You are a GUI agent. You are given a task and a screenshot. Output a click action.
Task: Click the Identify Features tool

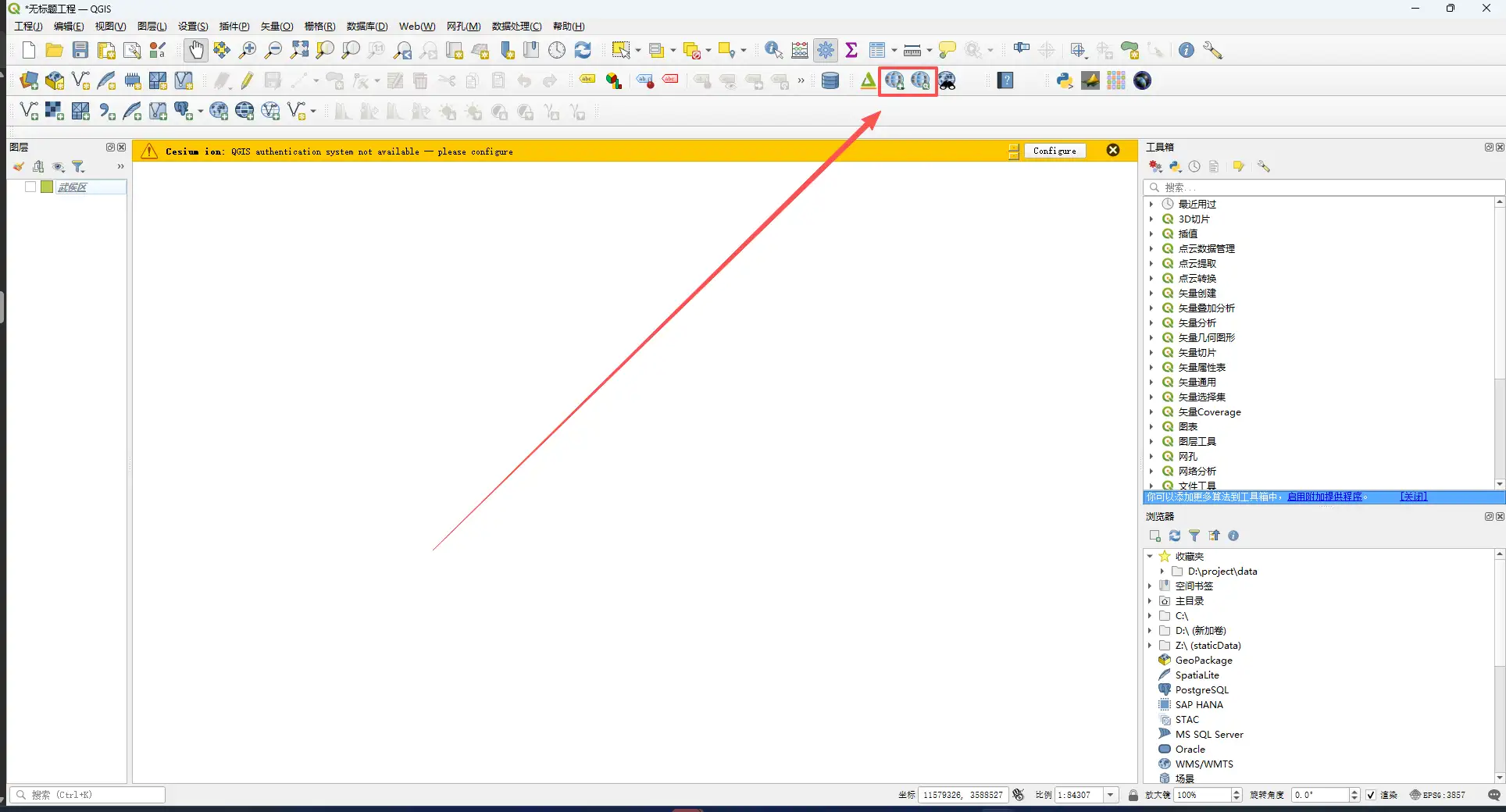pos(773,51)
